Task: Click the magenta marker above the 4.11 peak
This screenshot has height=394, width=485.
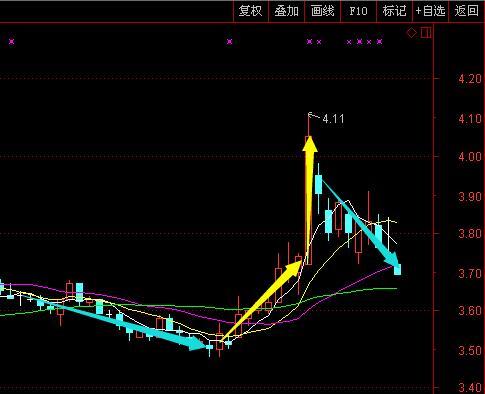Action: 309,42
